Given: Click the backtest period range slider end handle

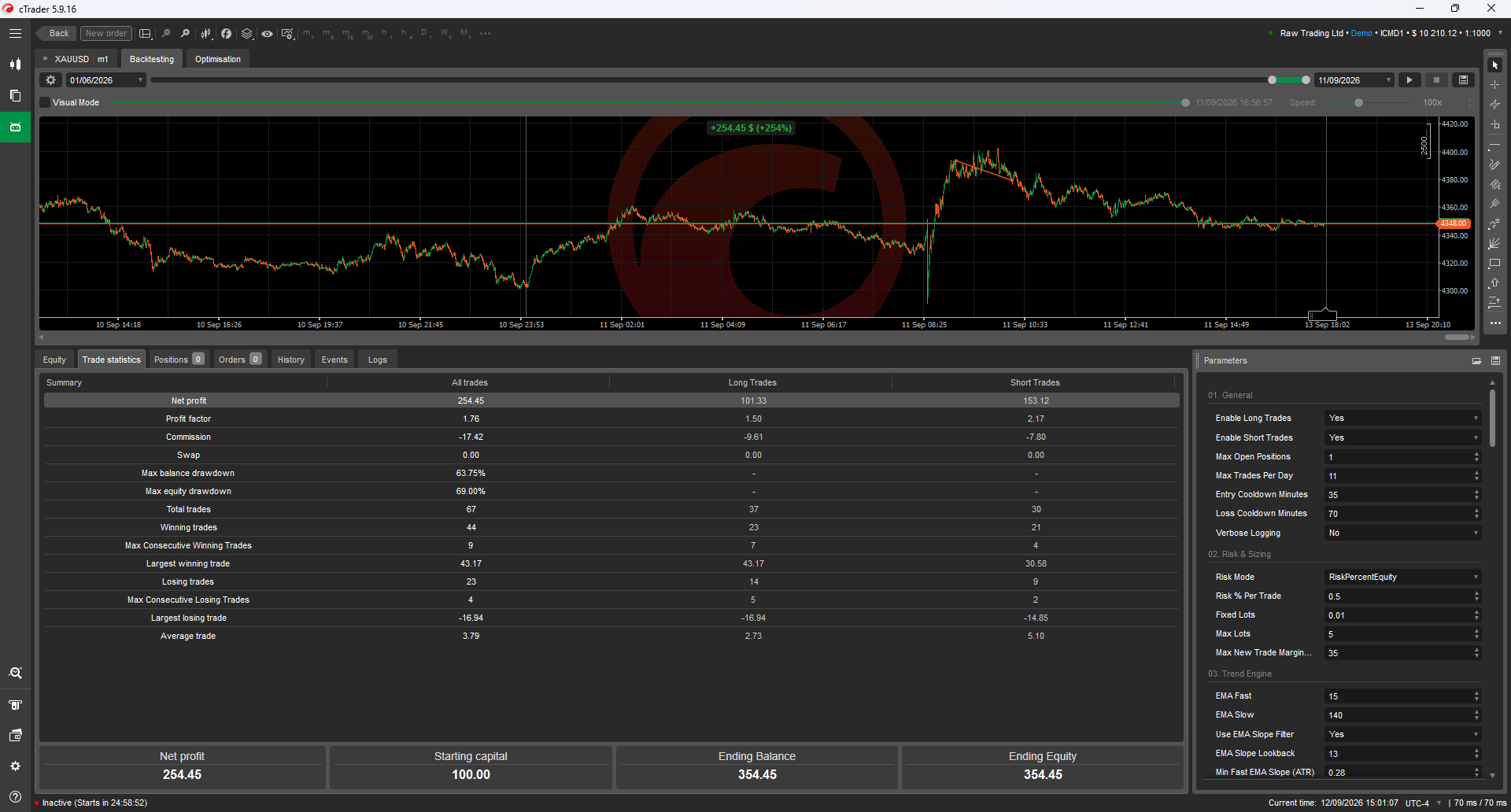Looking at the screenshot, I should pyautogui.click(x=1306, y=80).
